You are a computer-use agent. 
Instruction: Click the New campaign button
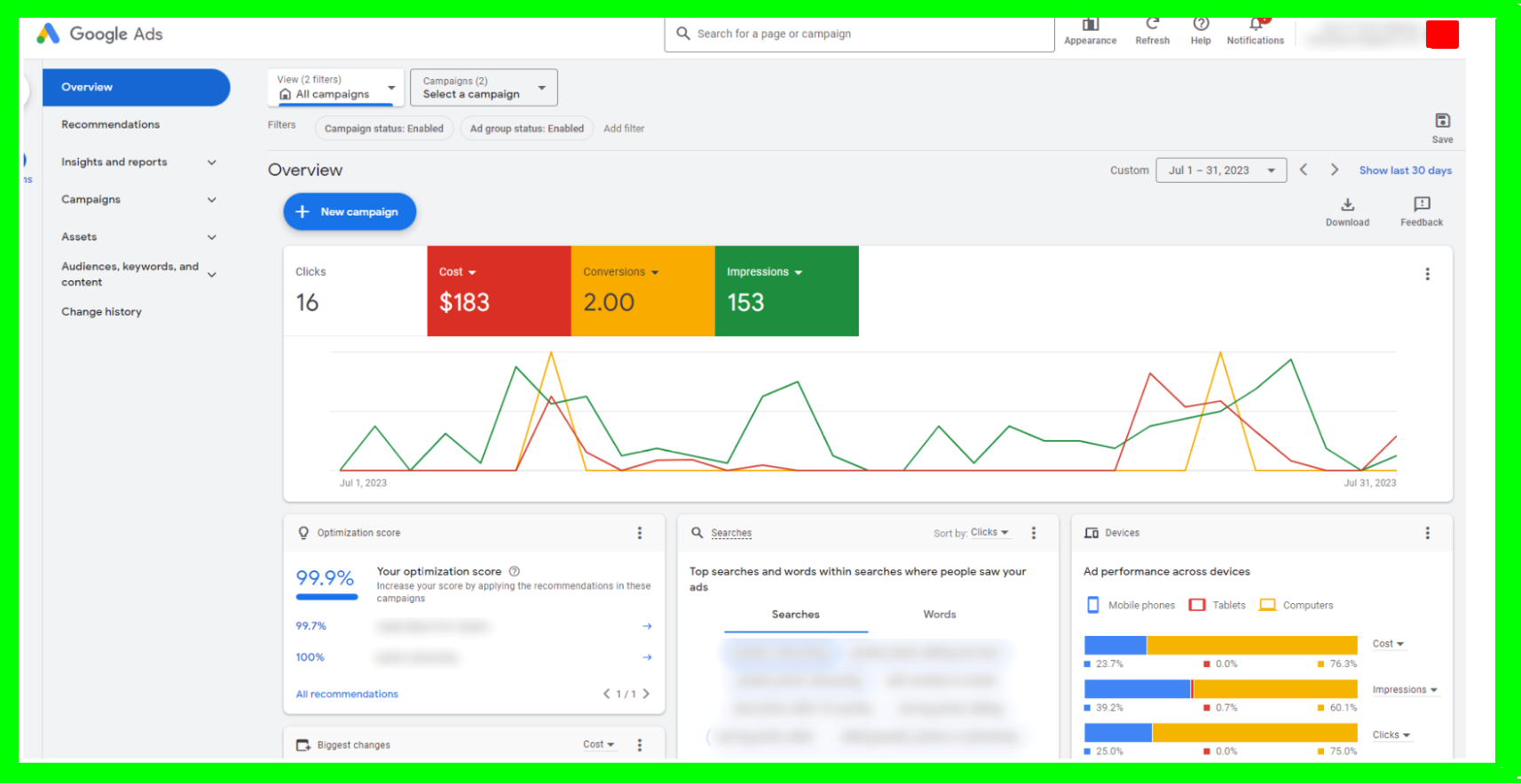point(350,212)
